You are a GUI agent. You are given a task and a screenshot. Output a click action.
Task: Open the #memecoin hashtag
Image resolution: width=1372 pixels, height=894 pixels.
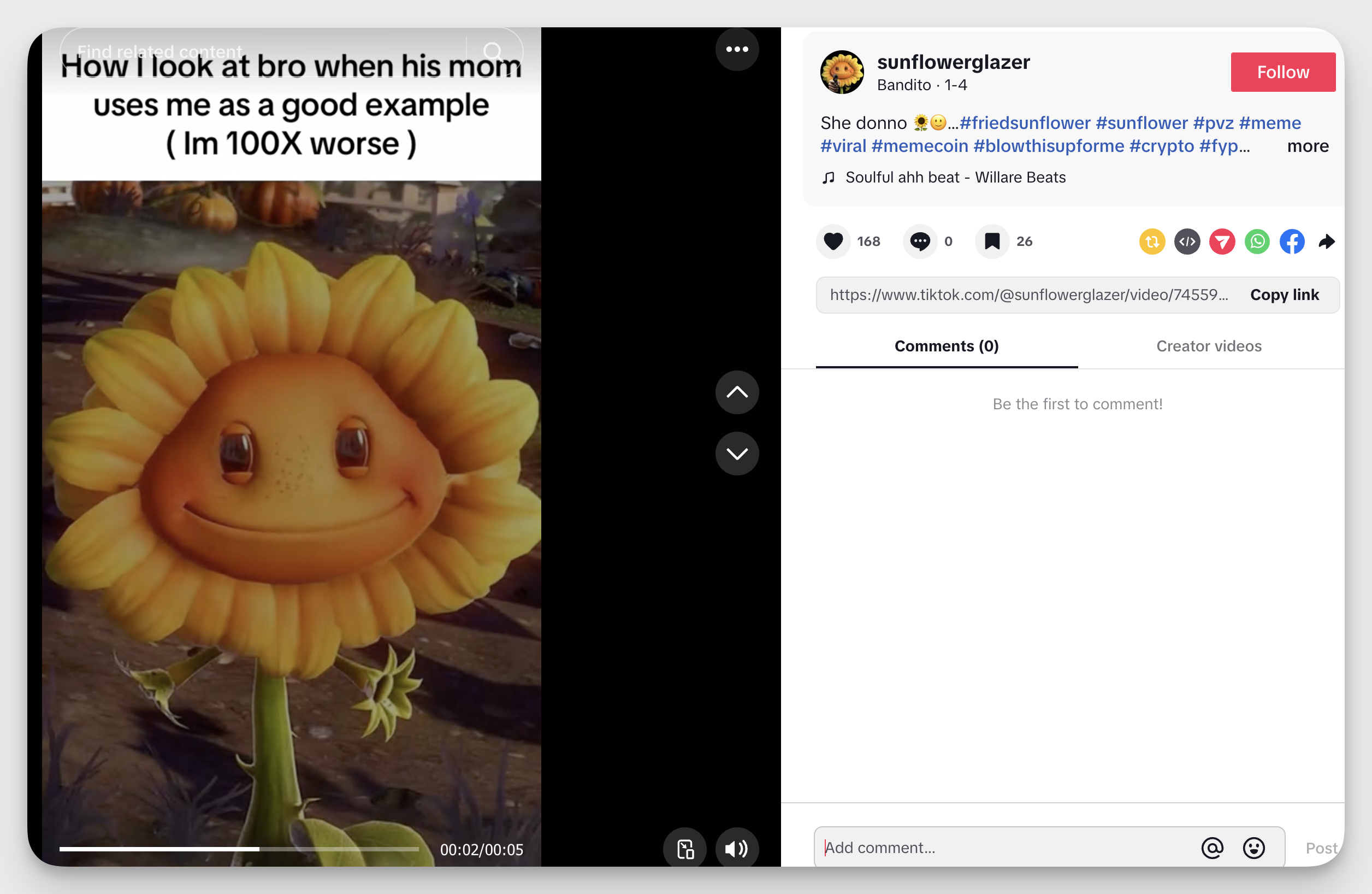(919, 146)
